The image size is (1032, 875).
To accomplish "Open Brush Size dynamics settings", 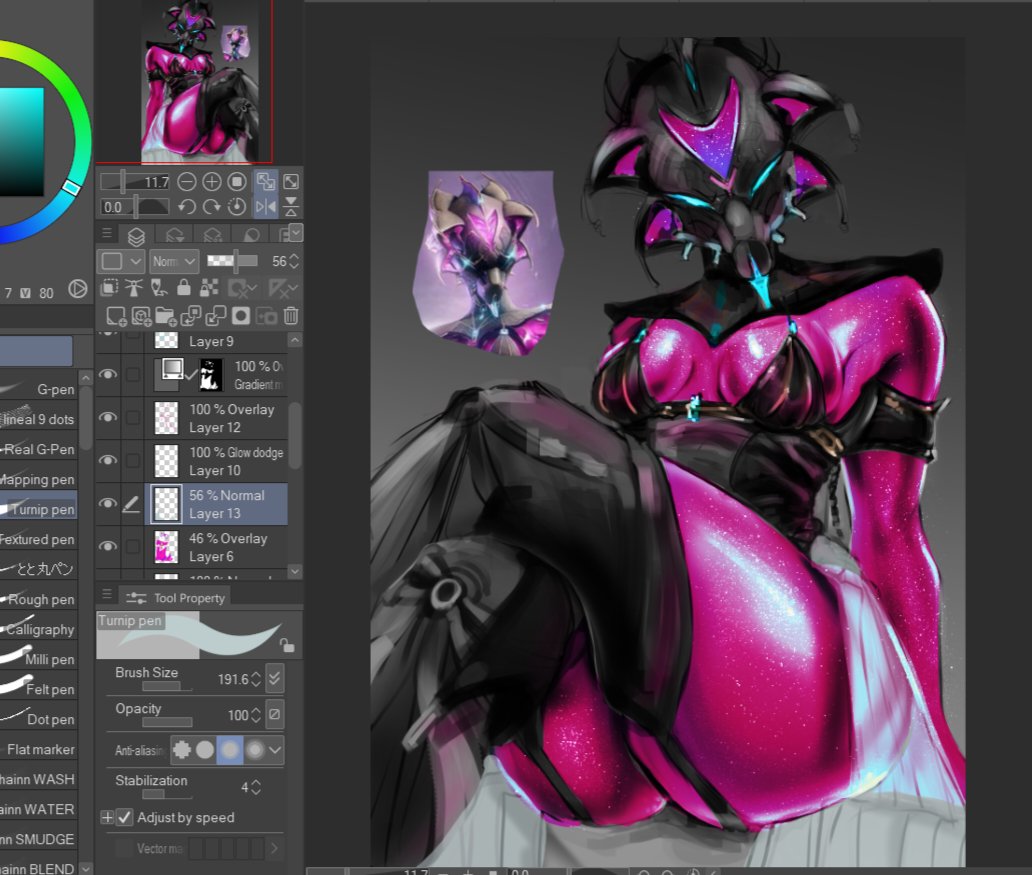I will point(275,678).
